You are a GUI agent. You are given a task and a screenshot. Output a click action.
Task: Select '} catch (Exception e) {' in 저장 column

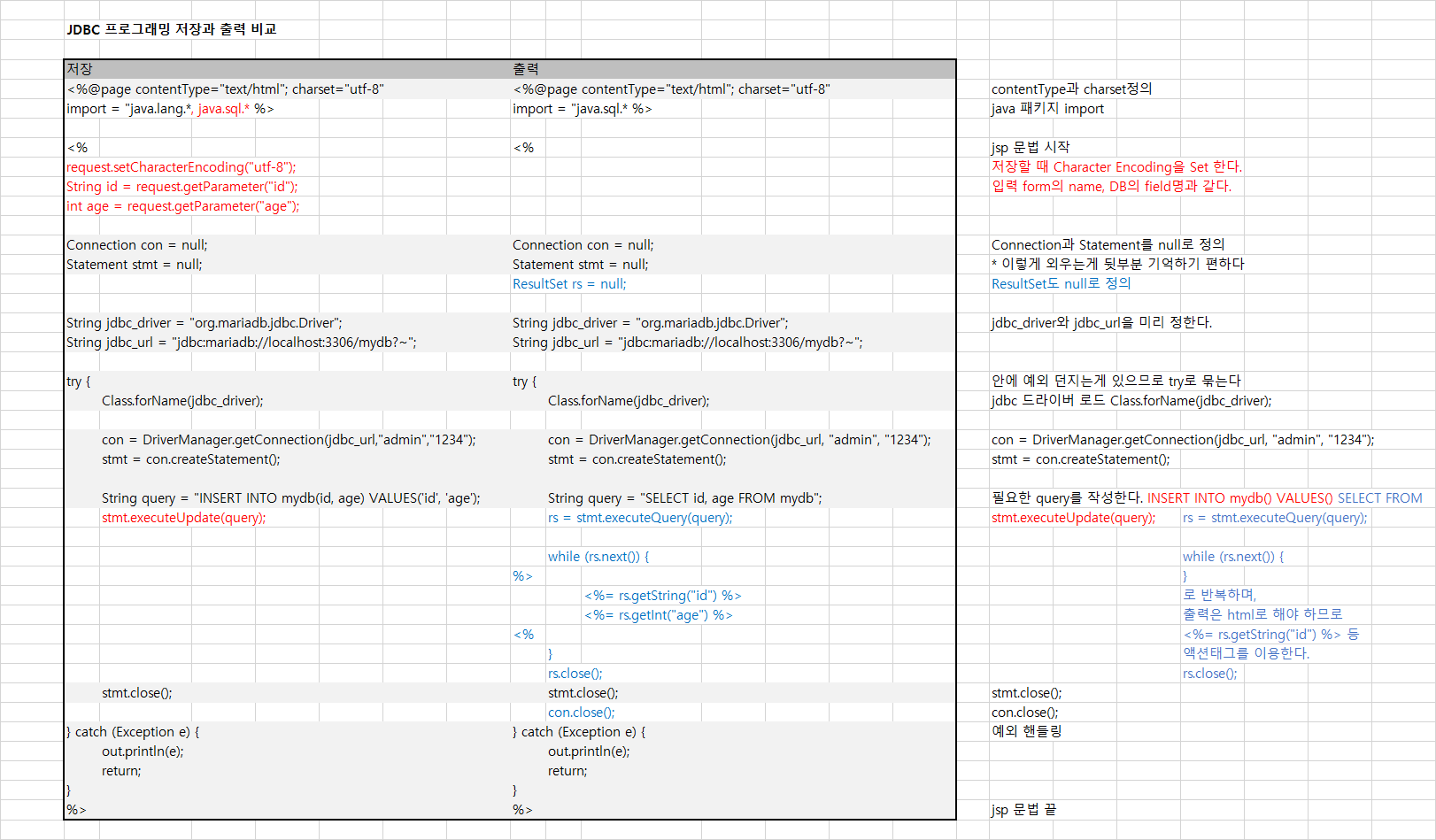click(x=133, y=731)
